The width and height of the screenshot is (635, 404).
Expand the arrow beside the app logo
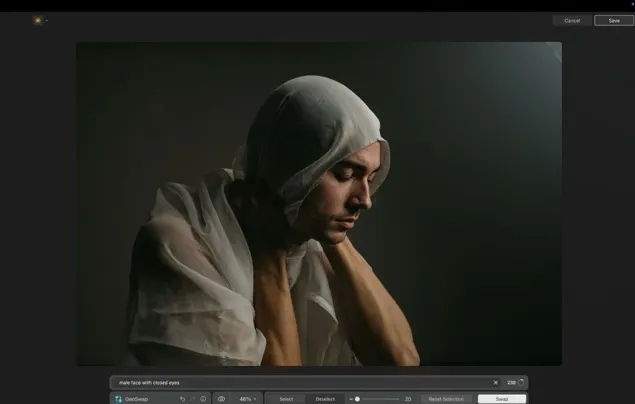coord(47,20)
